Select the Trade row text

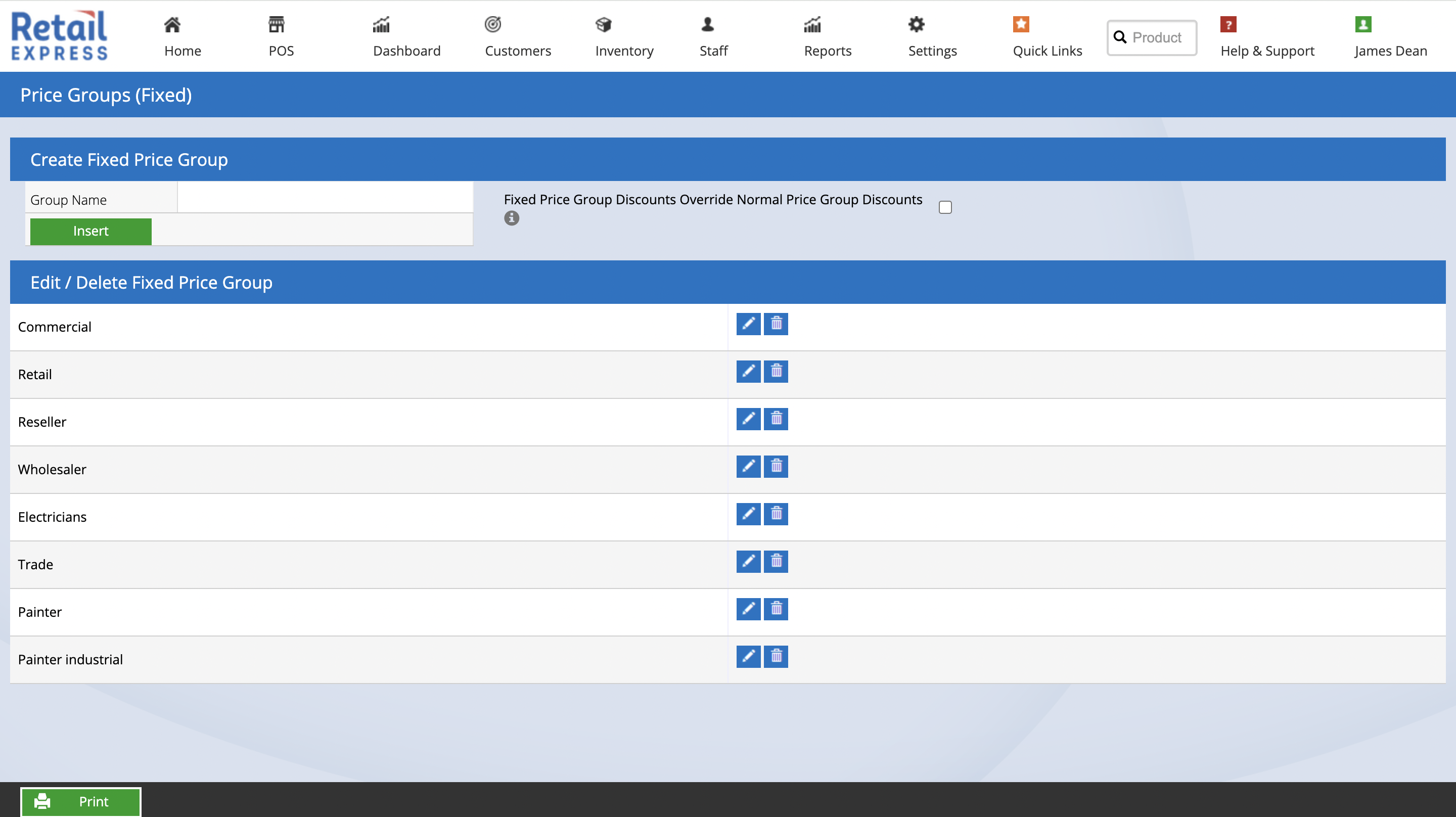point(35,564)
